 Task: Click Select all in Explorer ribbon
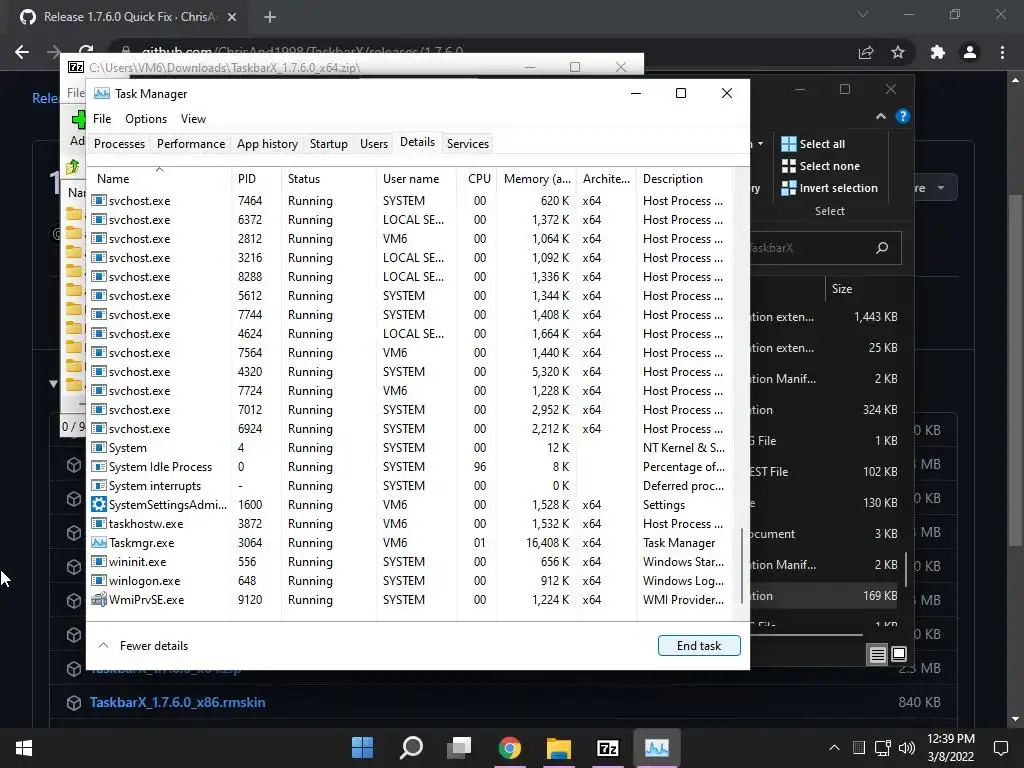[813, 144]
